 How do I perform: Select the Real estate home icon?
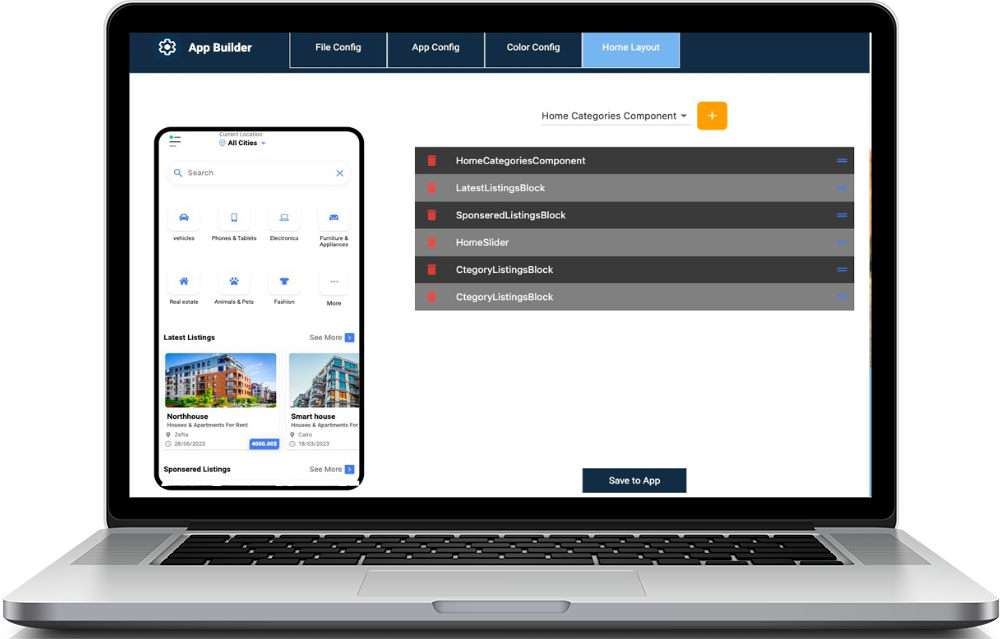[184, 282]
